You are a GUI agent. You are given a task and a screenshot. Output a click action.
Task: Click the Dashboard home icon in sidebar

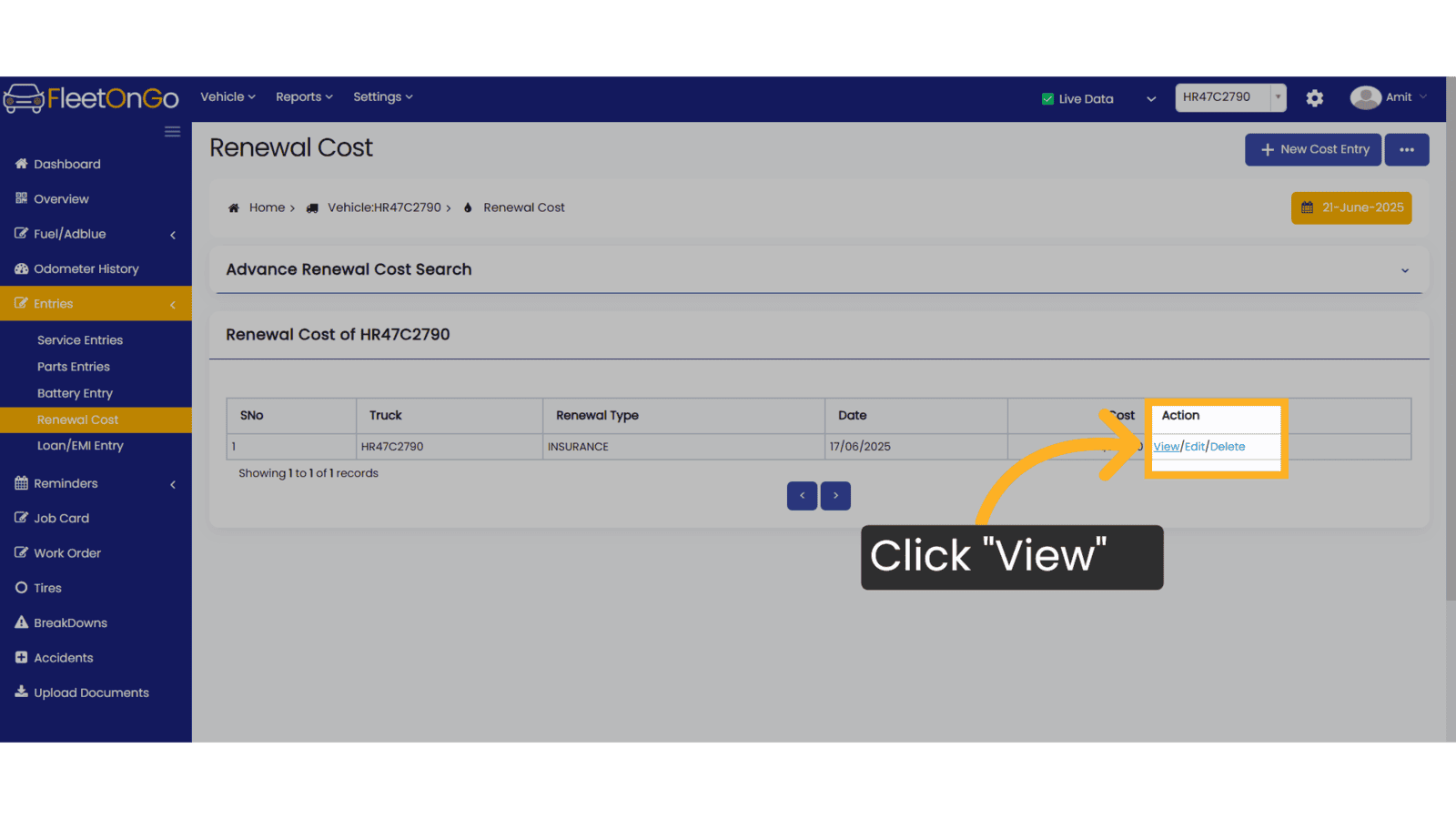pos(21,164)
